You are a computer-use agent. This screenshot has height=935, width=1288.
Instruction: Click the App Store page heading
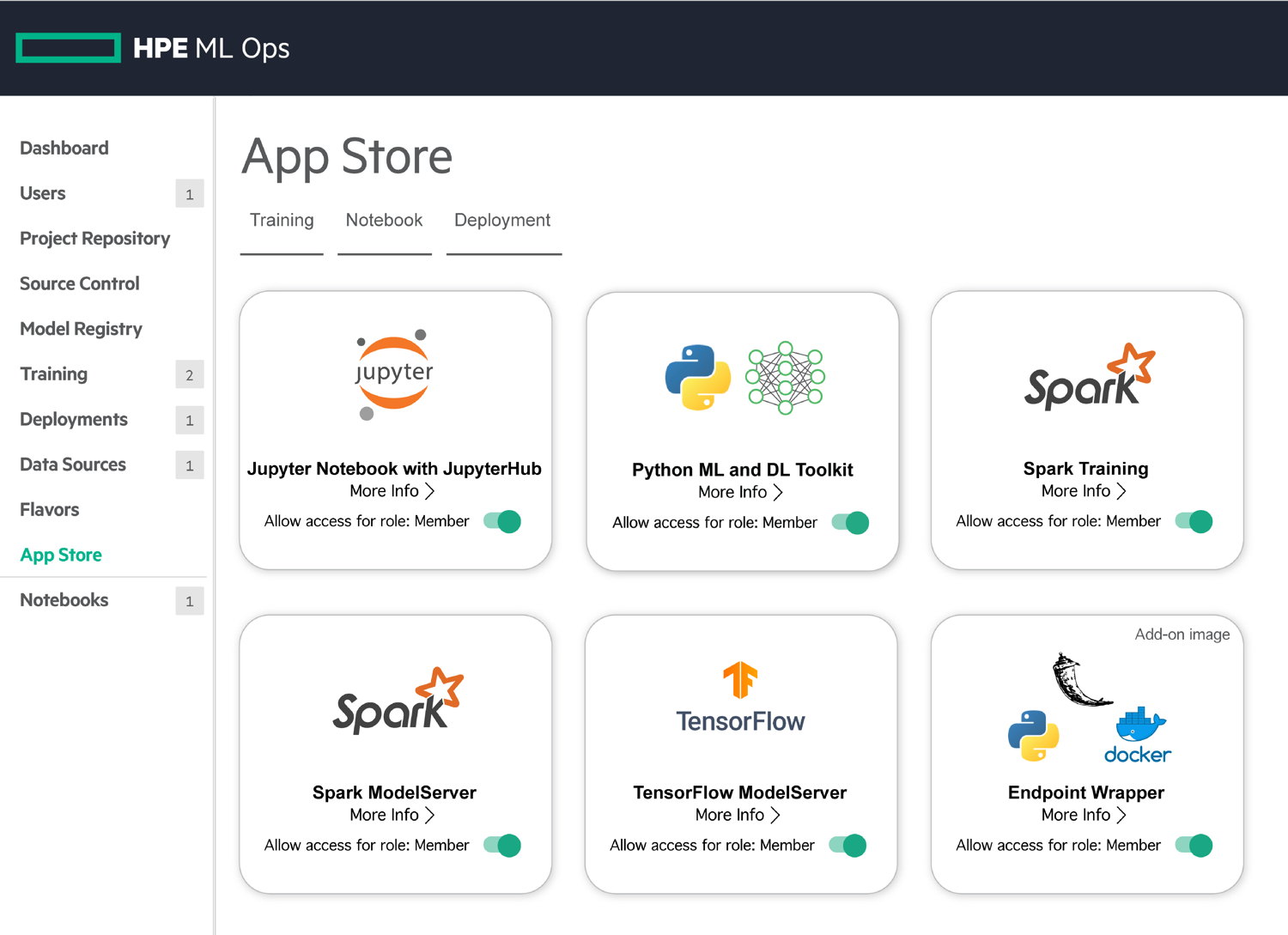click(347, 157)
